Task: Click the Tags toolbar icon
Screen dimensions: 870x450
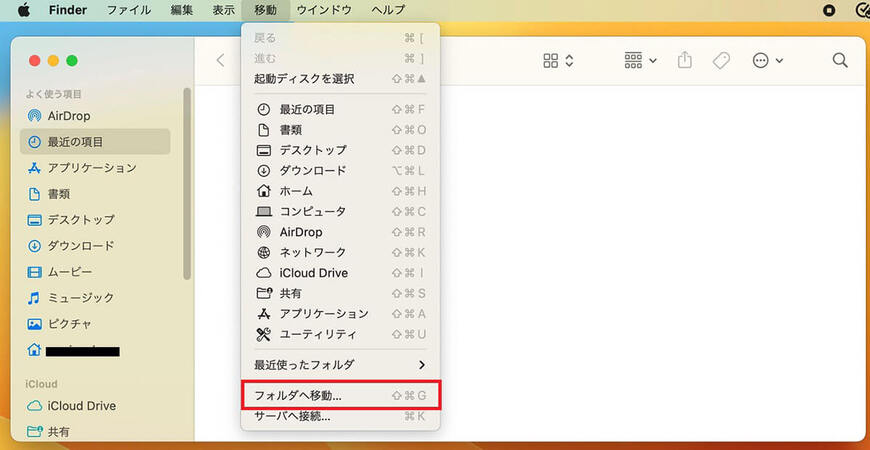Action: coord(721,61)
